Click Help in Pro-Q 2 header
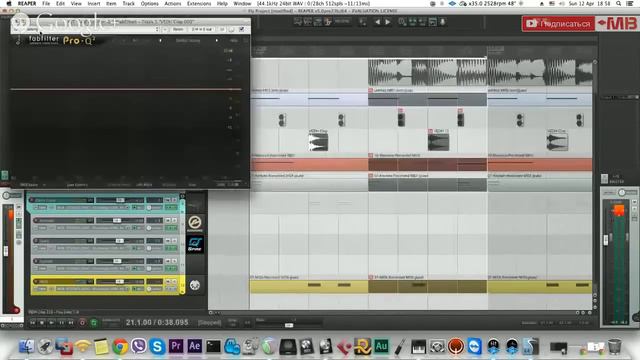 point(233,40)
